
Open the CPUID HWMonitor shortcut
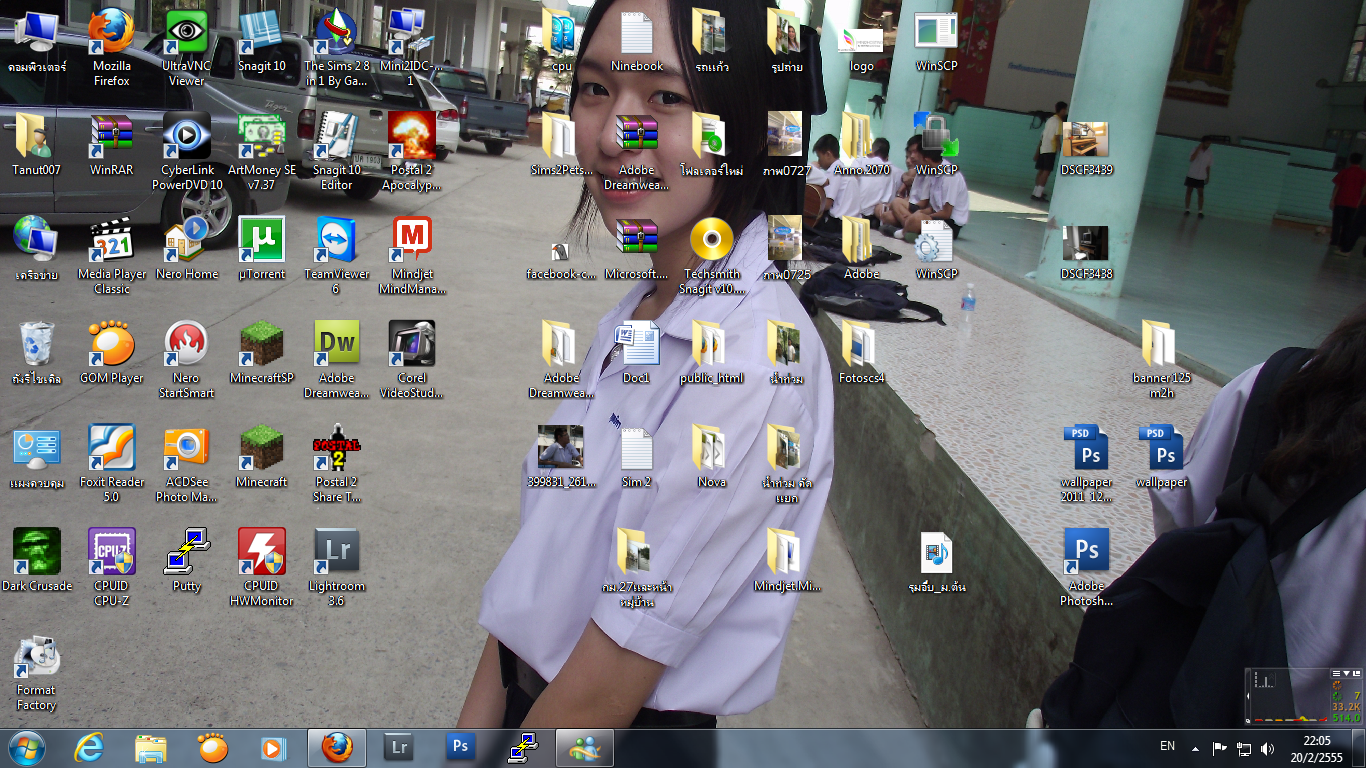pos(261,553)
